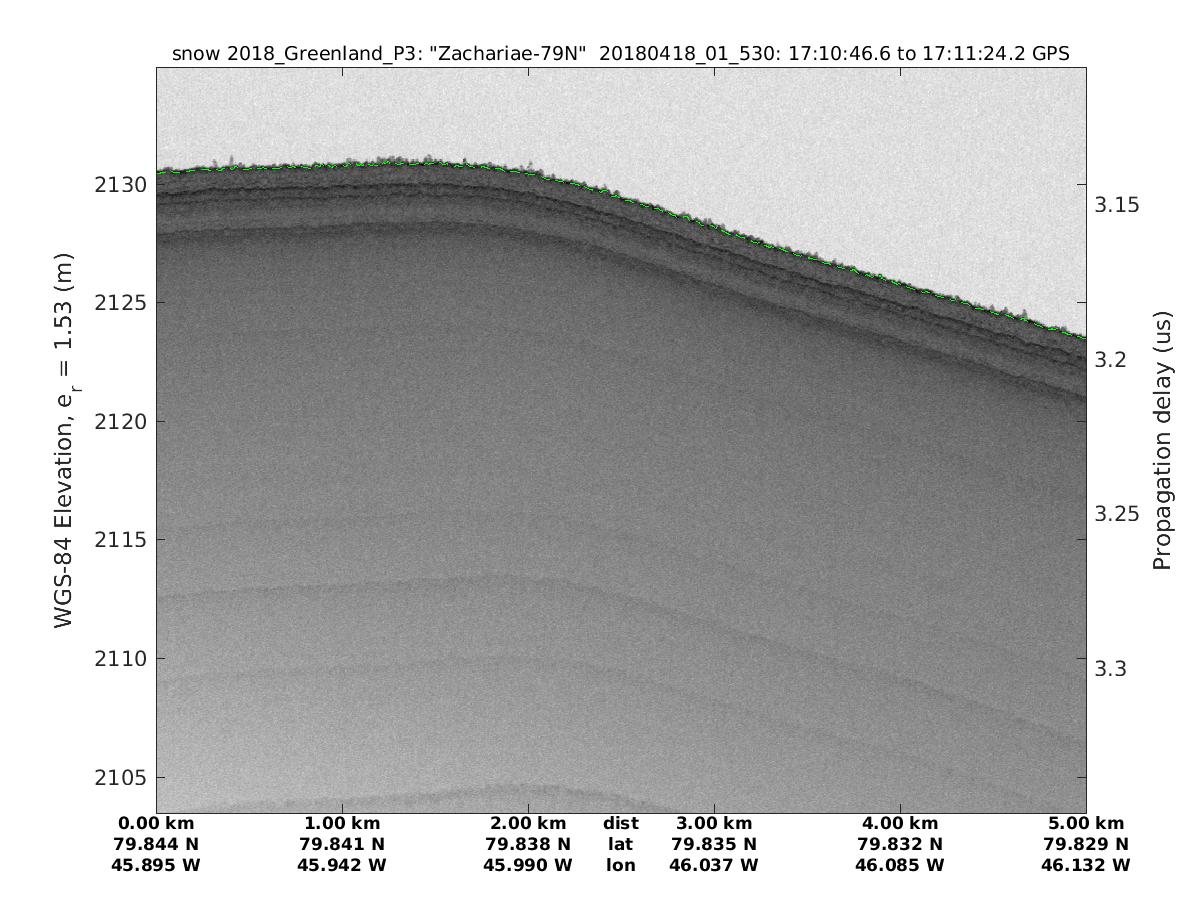Click the "lat" axis legend word
Image resolution: width=1200 pixels, height=900 pixels.
pyautogui.click(x=621, y=844)
